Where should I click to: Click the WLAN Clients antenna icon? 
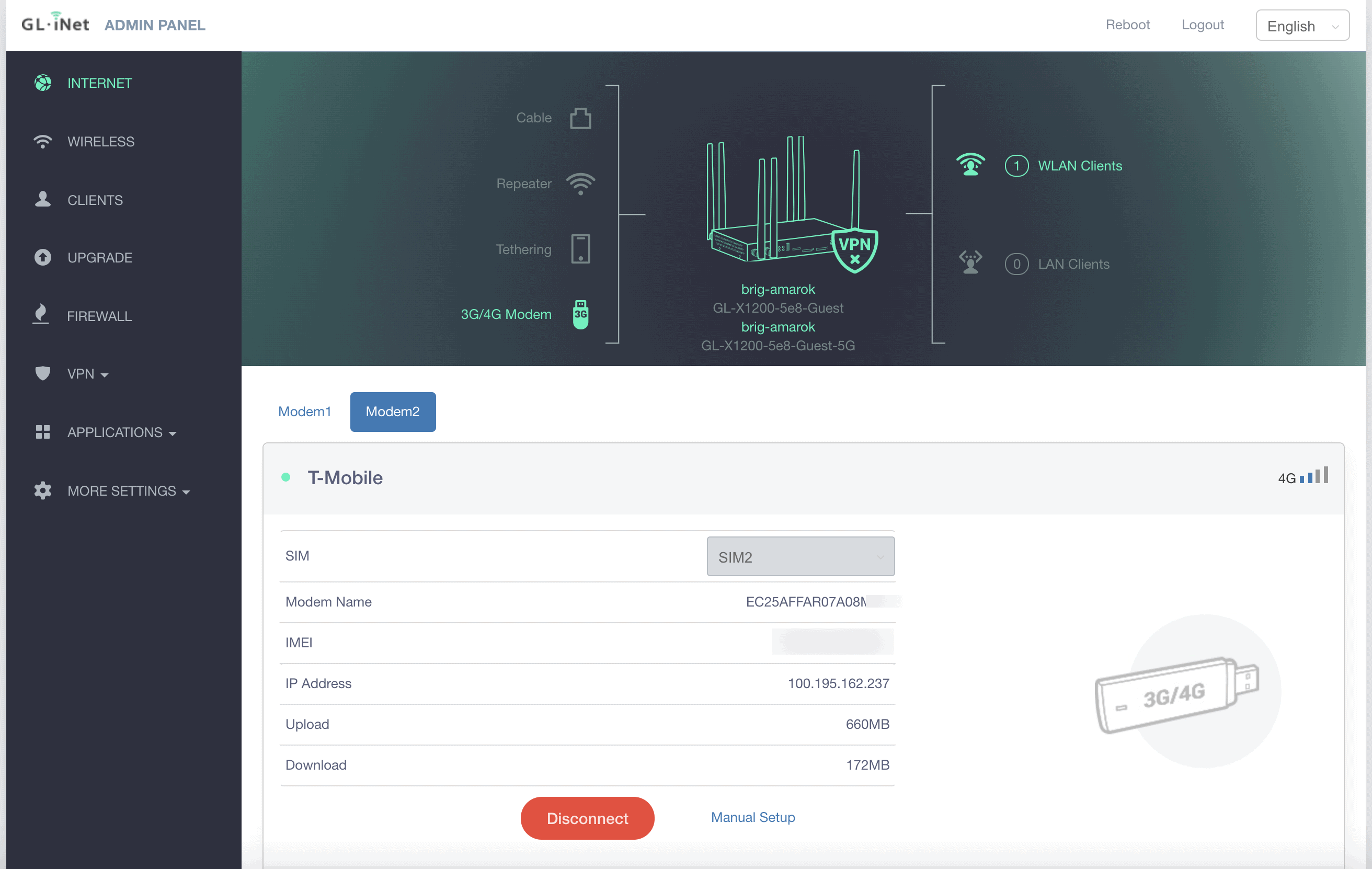pos(970,165)
